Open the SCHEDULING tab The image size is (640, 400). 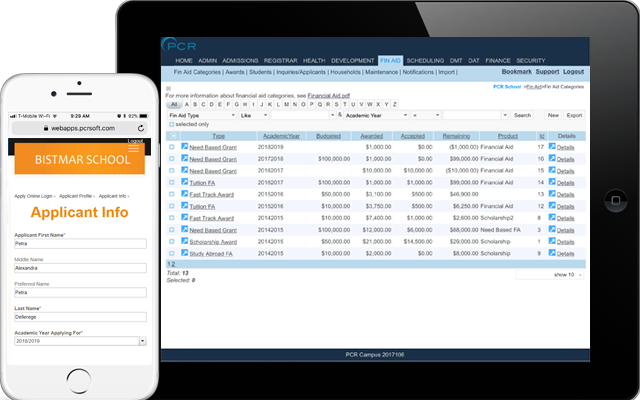pos(425,60)
